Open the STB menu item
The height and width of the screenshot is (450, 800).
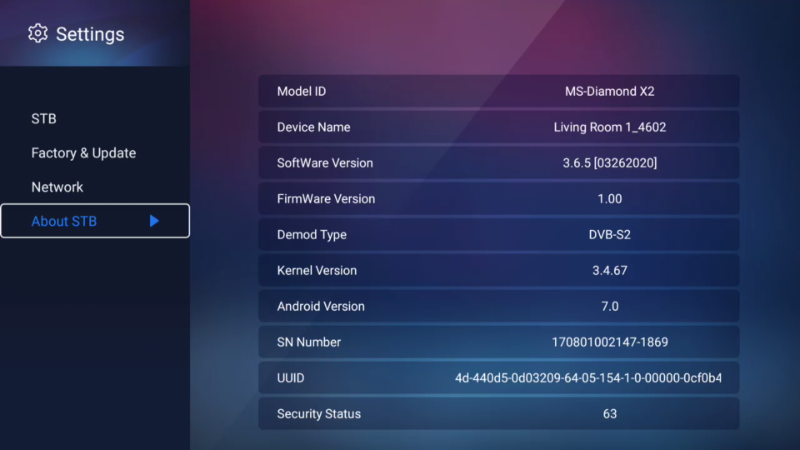click(x=44, y=119)
